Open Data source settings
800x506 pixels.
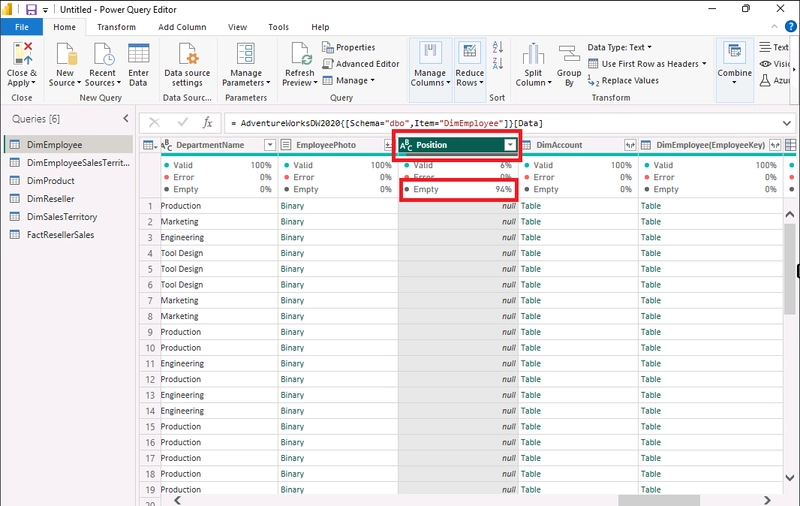coord(187,65)
